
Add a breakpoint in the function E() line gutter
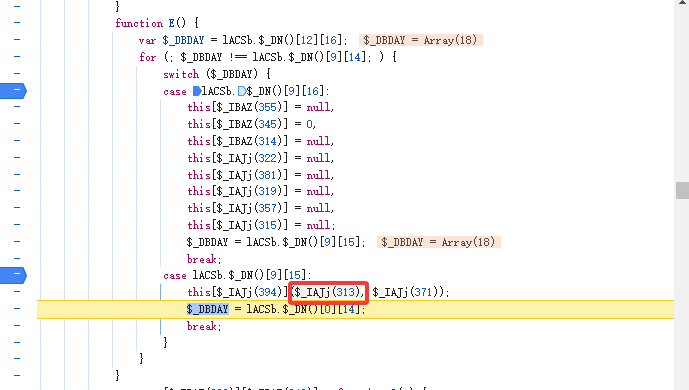(17, 22)
